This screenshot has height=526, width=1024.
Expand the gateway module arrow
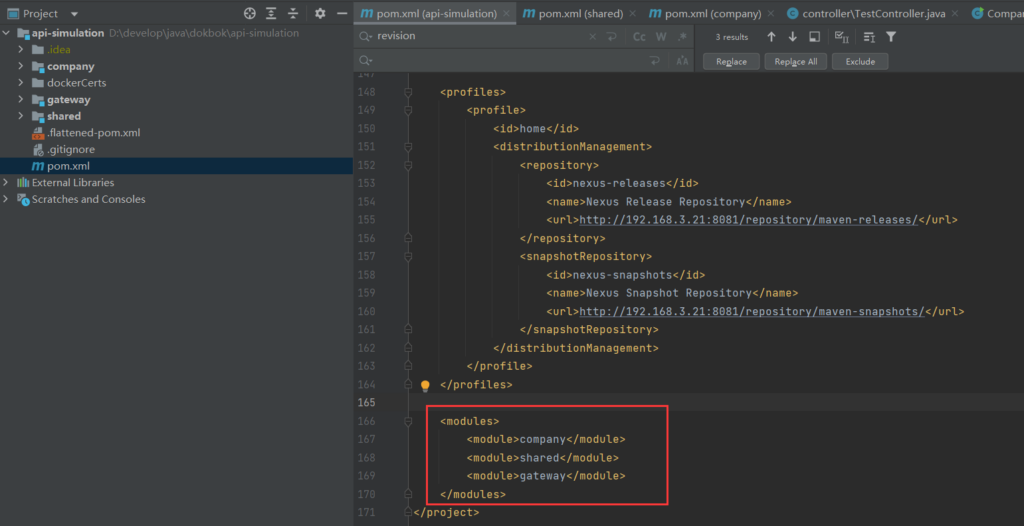pos(21,99)
